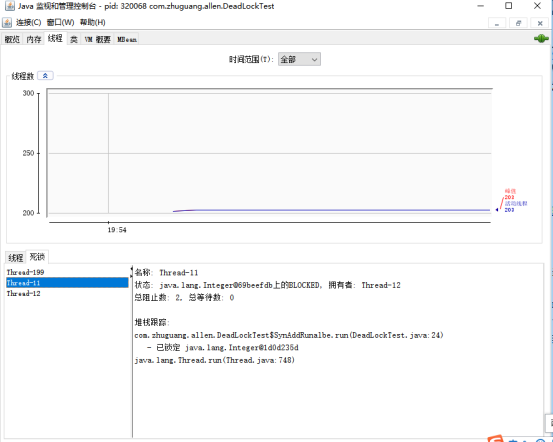This screenshot has height=442, width=553.
Task: Click the blue live threads legend
Action: point(516,207)
